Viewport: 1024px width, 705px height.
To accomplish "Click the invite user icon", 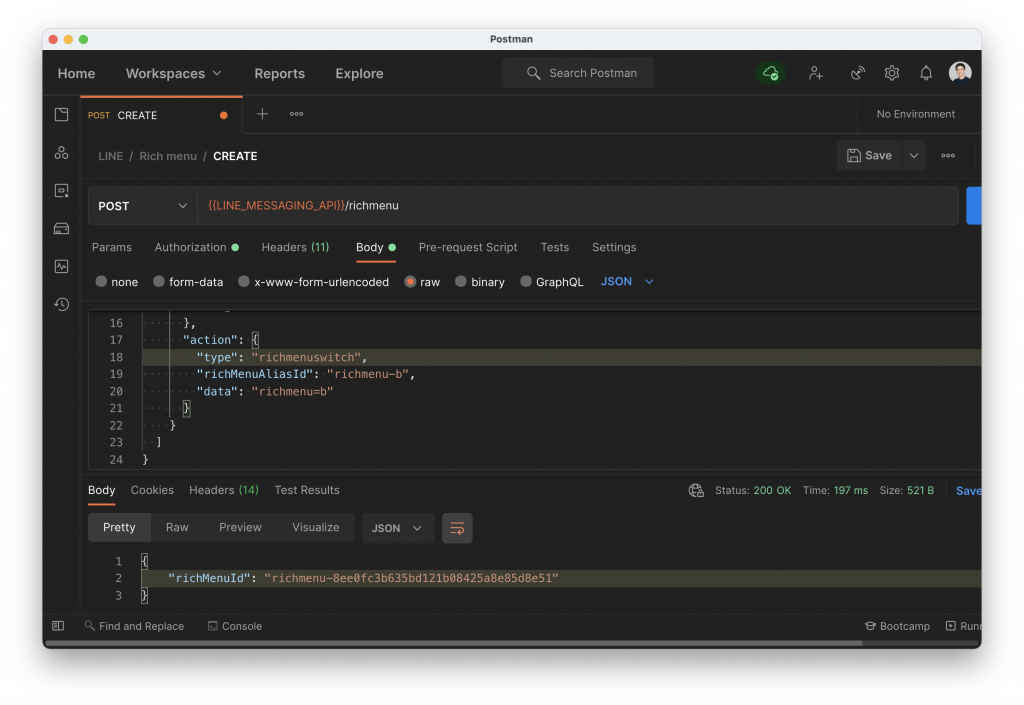I will [815, 73].
